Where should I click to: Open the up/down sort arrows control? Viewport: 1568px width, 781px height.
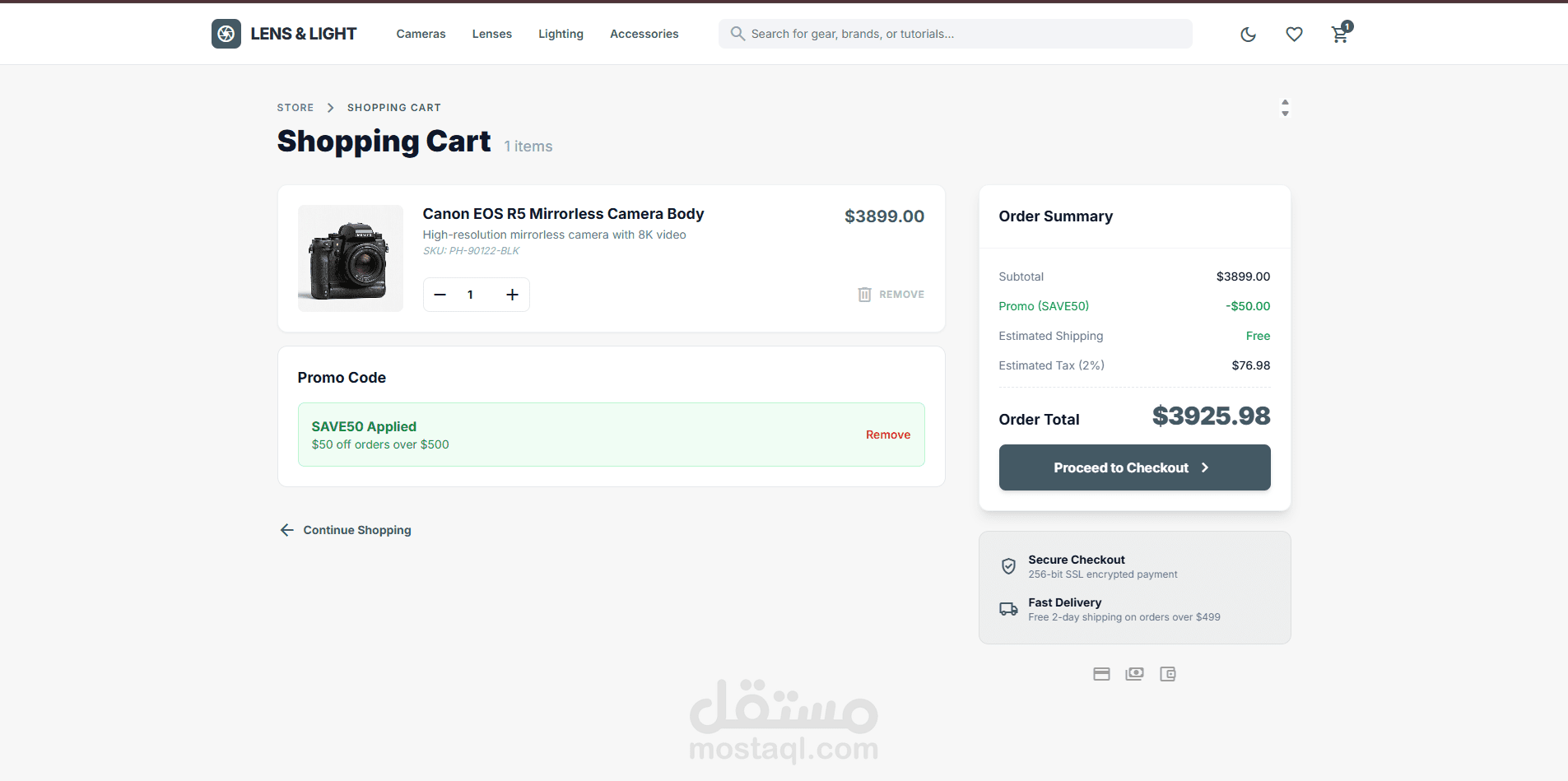(1285, 108)
